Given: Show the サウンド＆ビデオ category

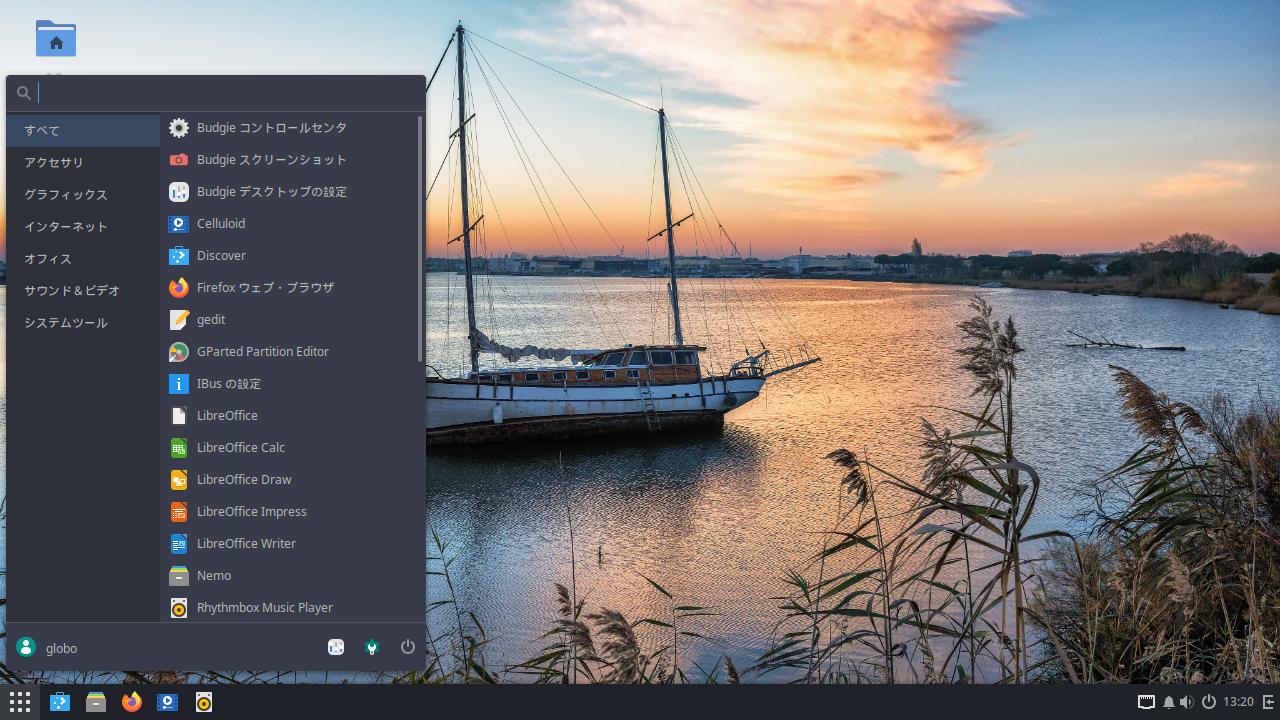Looking at the screenshot, I should [x=72, y=291].
